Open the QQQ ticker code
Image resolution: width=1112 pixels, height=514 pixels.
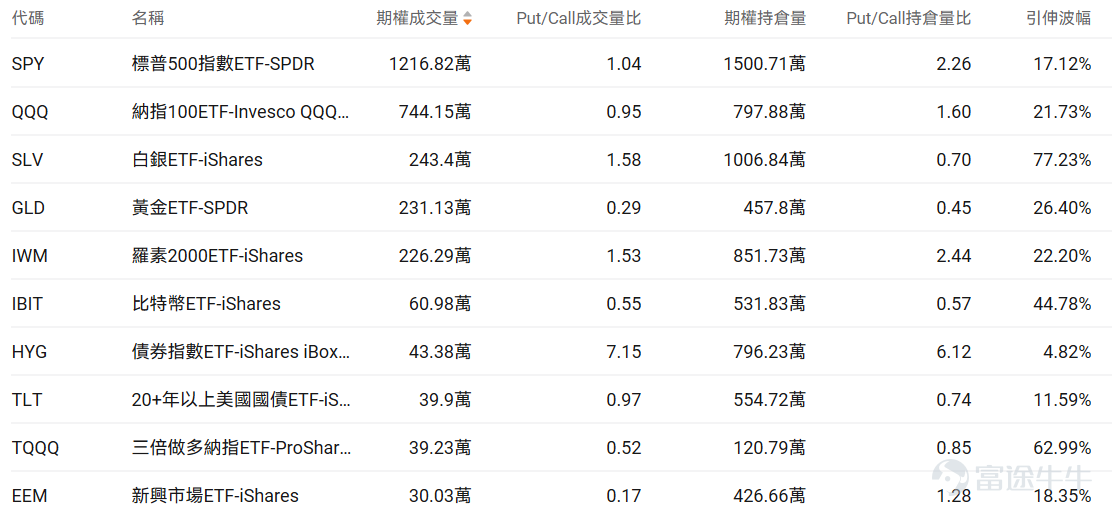coord(30,112)
